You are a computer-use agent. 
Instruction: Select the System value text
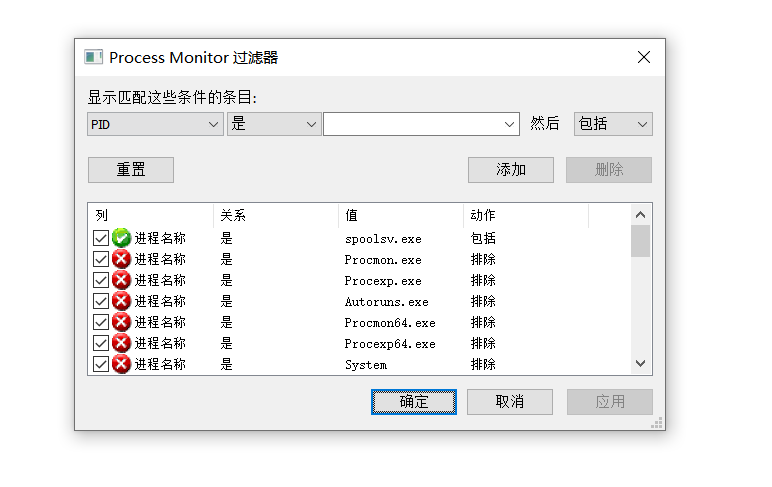coord(366,365)
